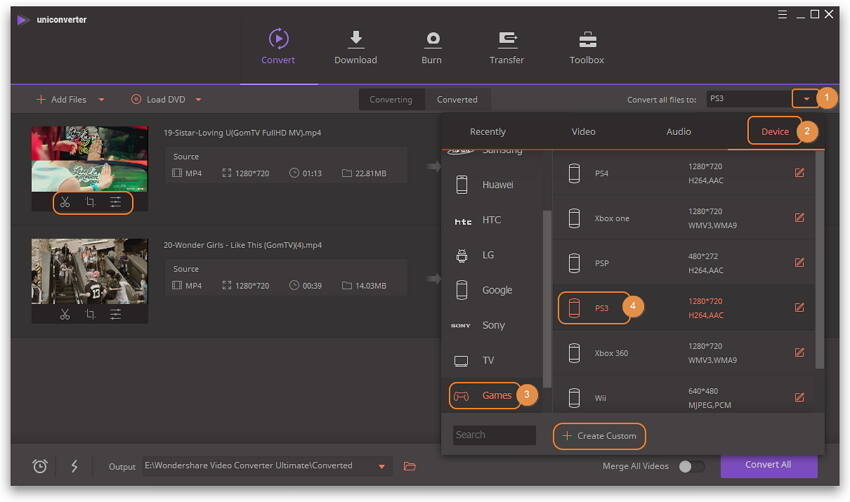Image resolution: width=850 pixels, height=502 pixels.
Task: Click the device category list scrollbar
Action: coord(546,298)
